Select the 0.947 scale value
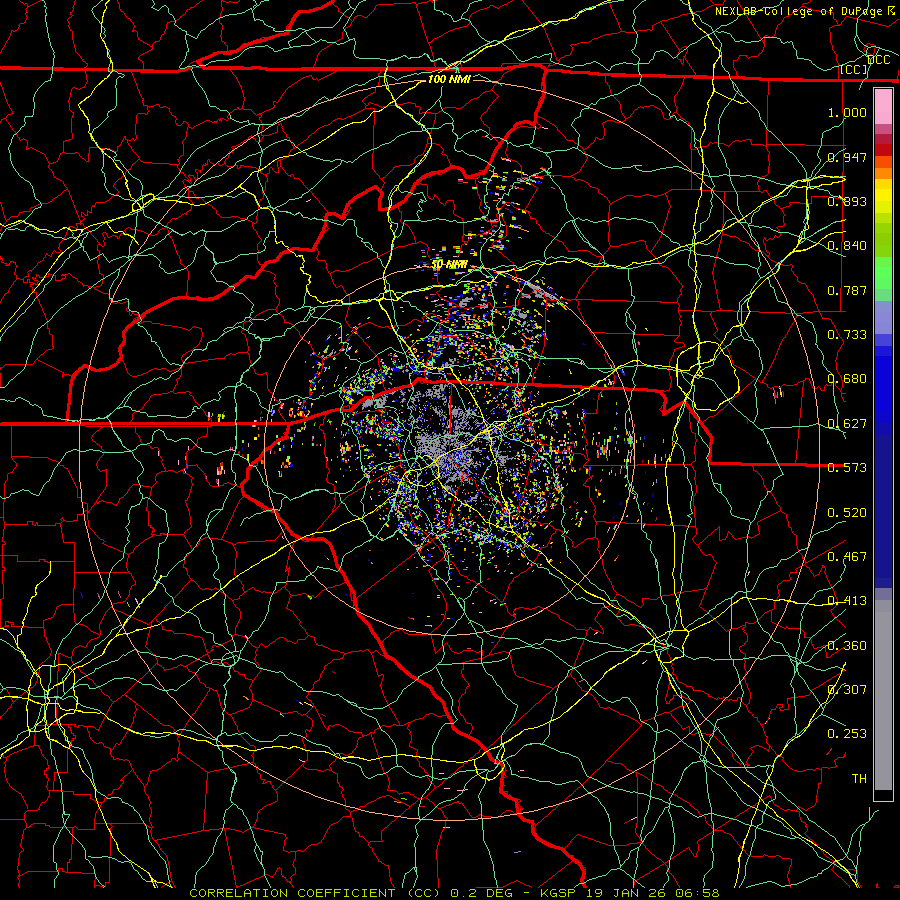Screen dimensions: 900x900 tap(847, 157)
